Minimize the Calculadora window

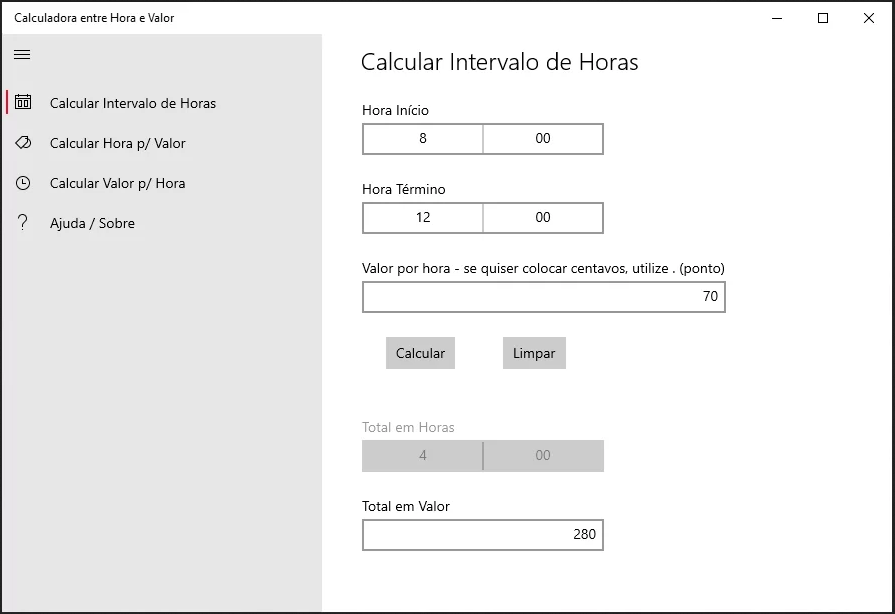pyautogui.click(x=777, y=18)
